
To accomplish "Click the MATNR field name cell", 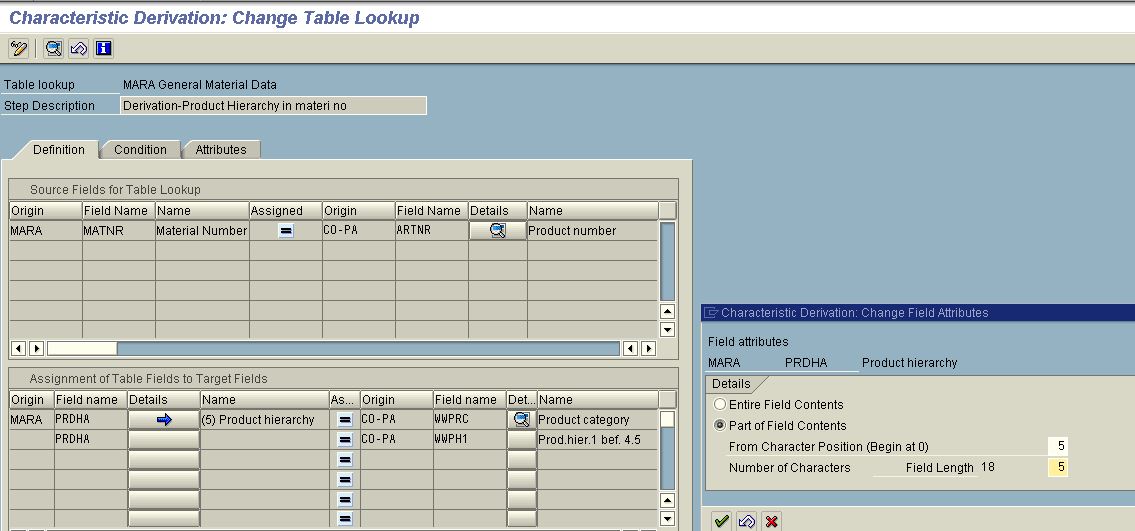I will [x=119, y=231].
